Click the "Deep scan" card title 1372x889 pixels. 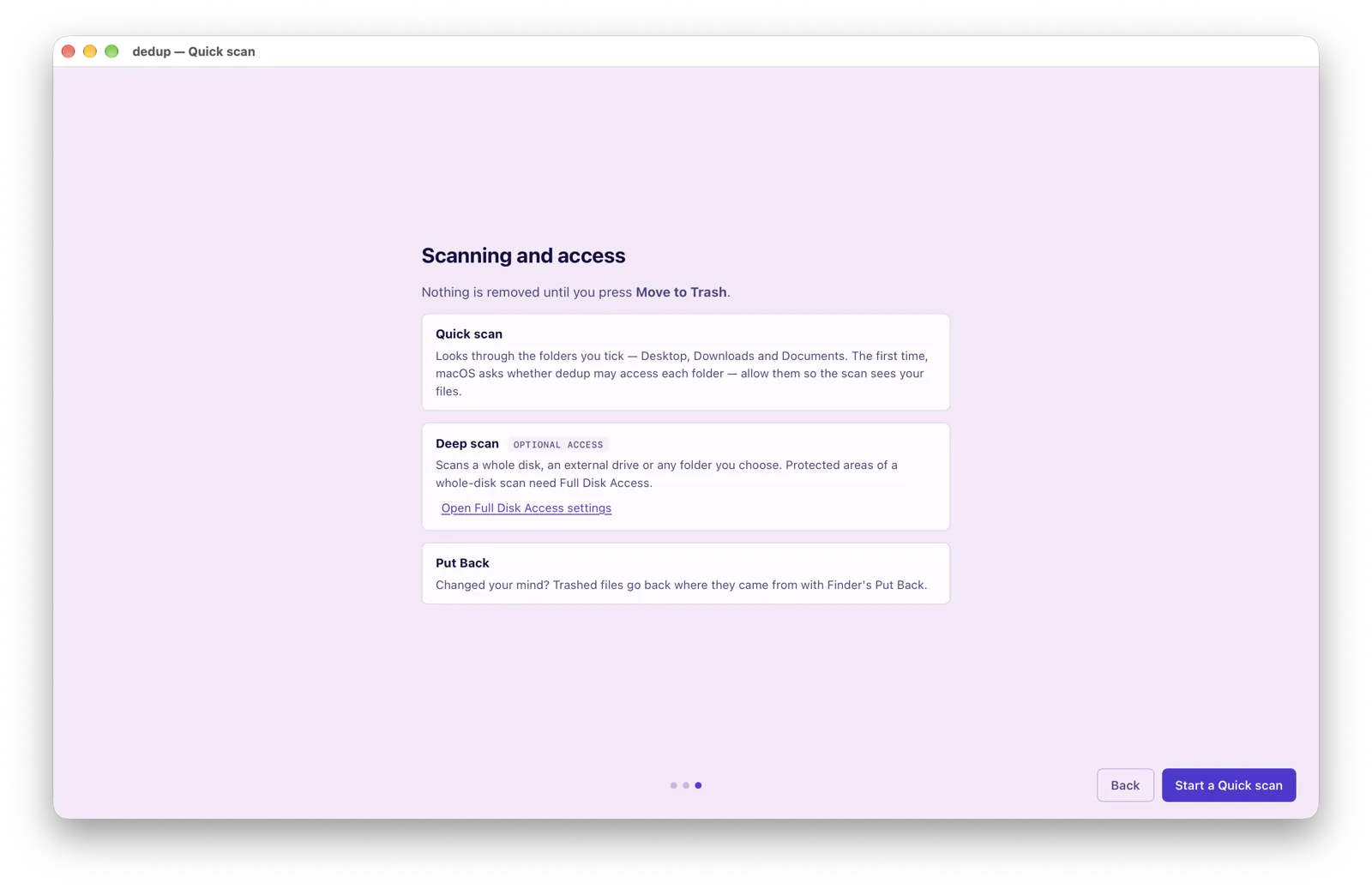467,443
